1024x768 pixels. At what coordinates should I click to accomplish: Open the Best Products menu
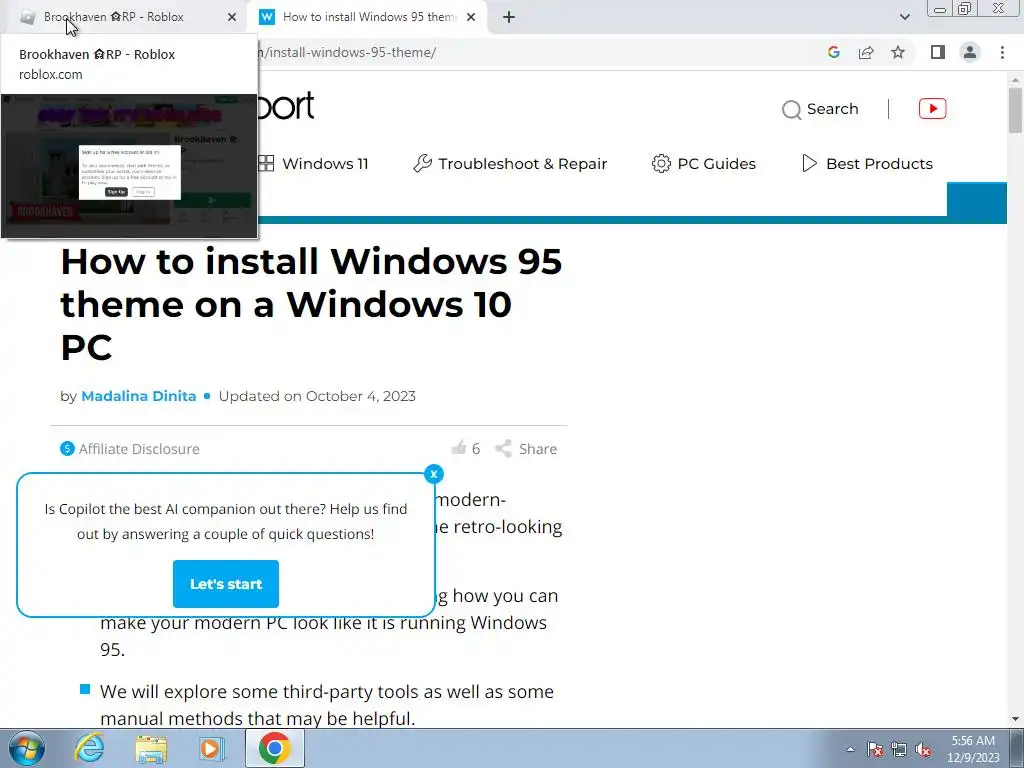point(867,163)
